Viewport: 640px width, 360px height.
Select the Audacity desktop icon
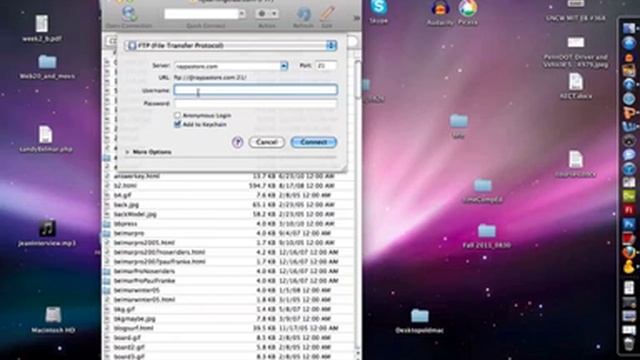440,12
